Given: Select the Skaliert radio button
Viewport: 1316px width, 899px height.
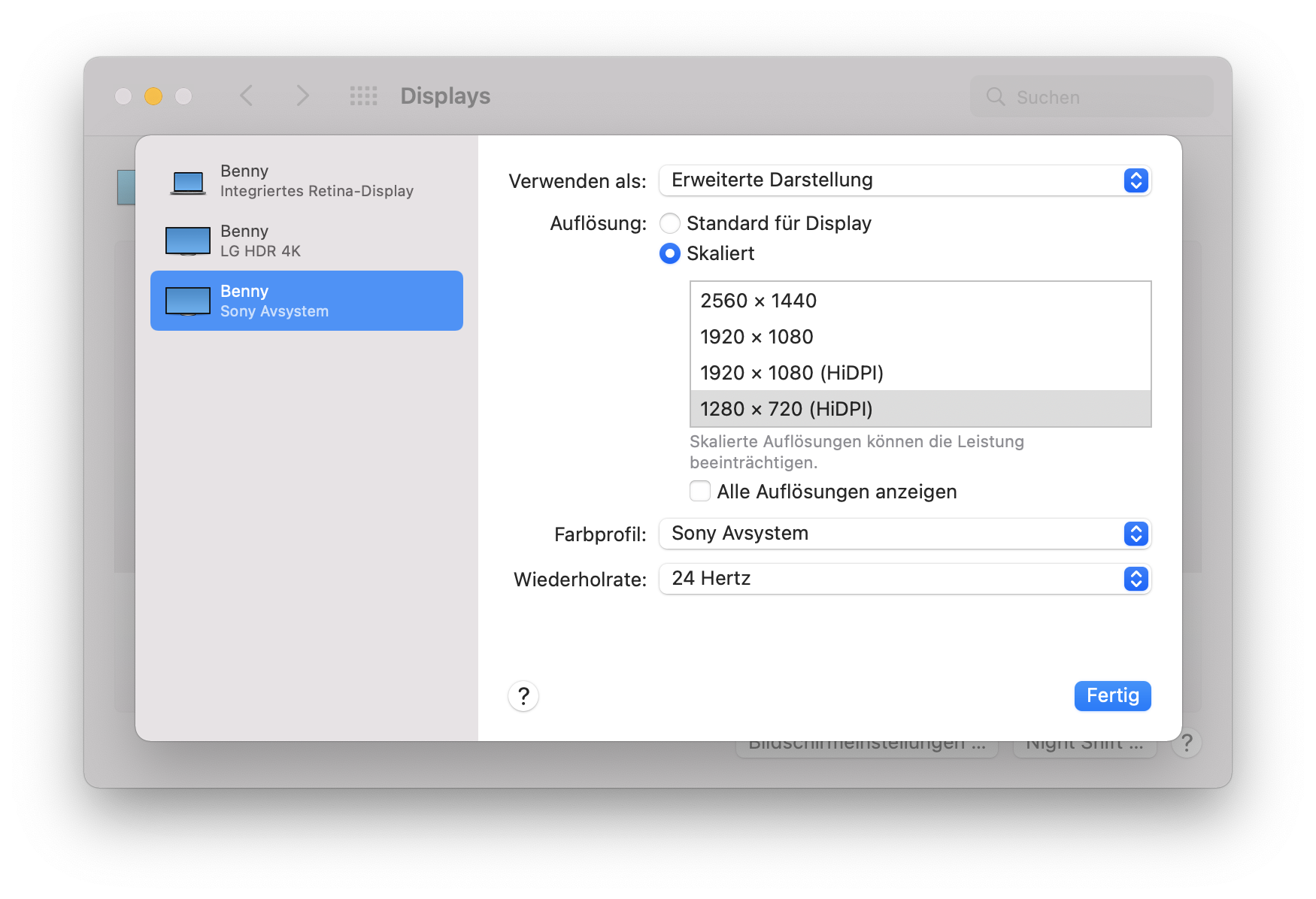Looking at the screenshot, I should point(669,254).
